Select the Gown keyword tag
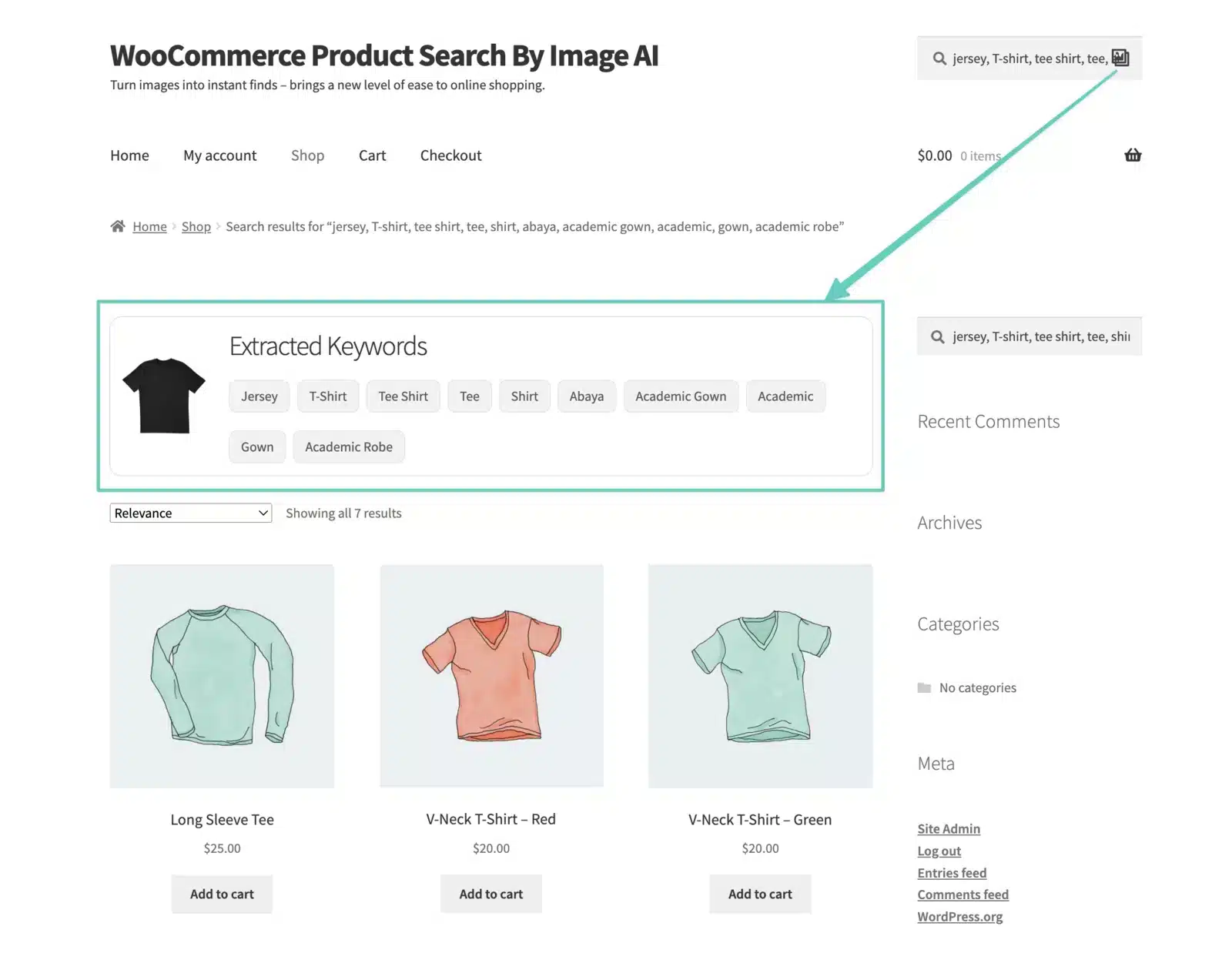This screenshot has height=953, width=1232. point(257,447)
